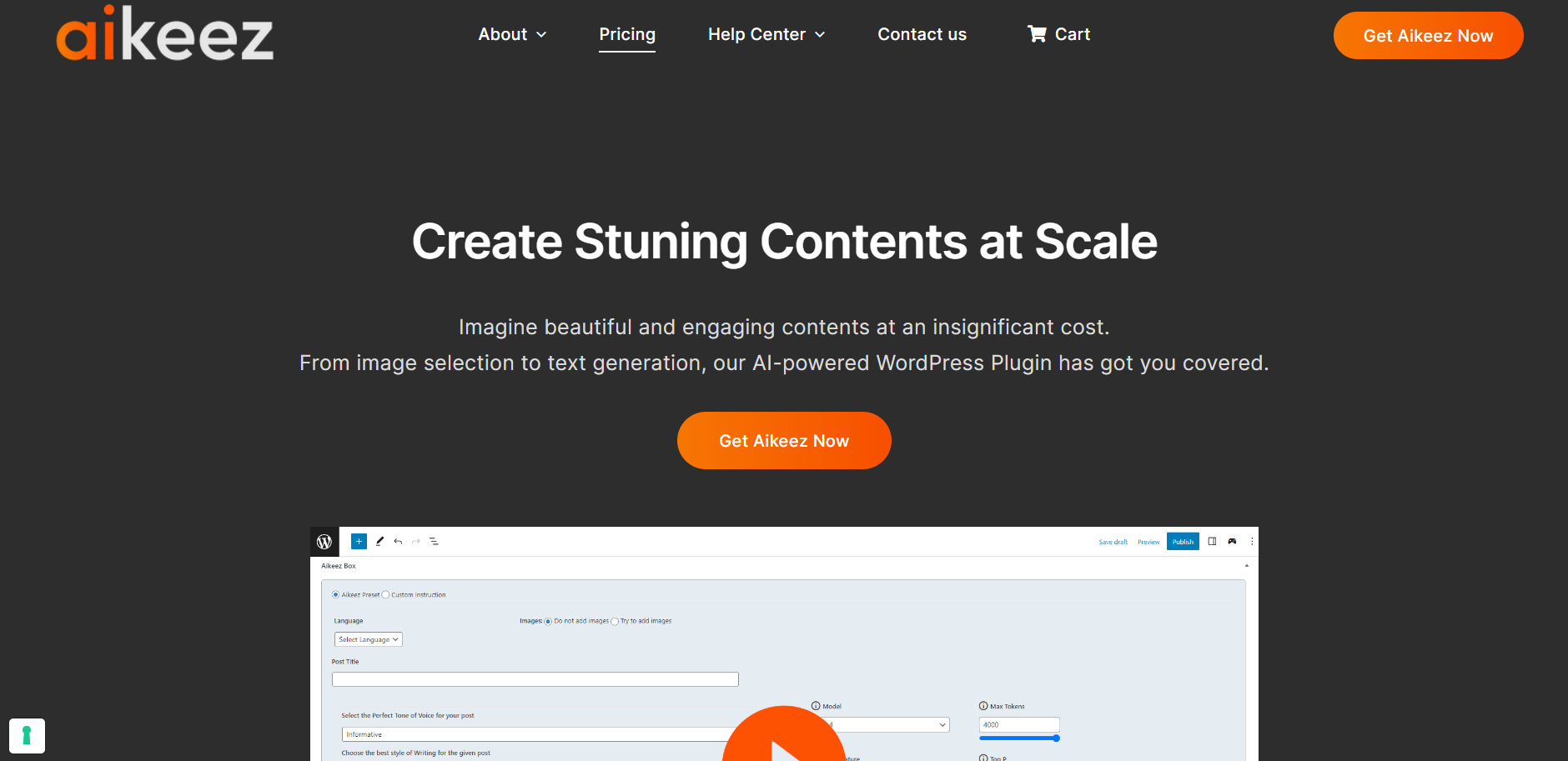Screen dimensions: 1568x761
Task: Open the document overview list icon
Action: (x=434, y=542)
